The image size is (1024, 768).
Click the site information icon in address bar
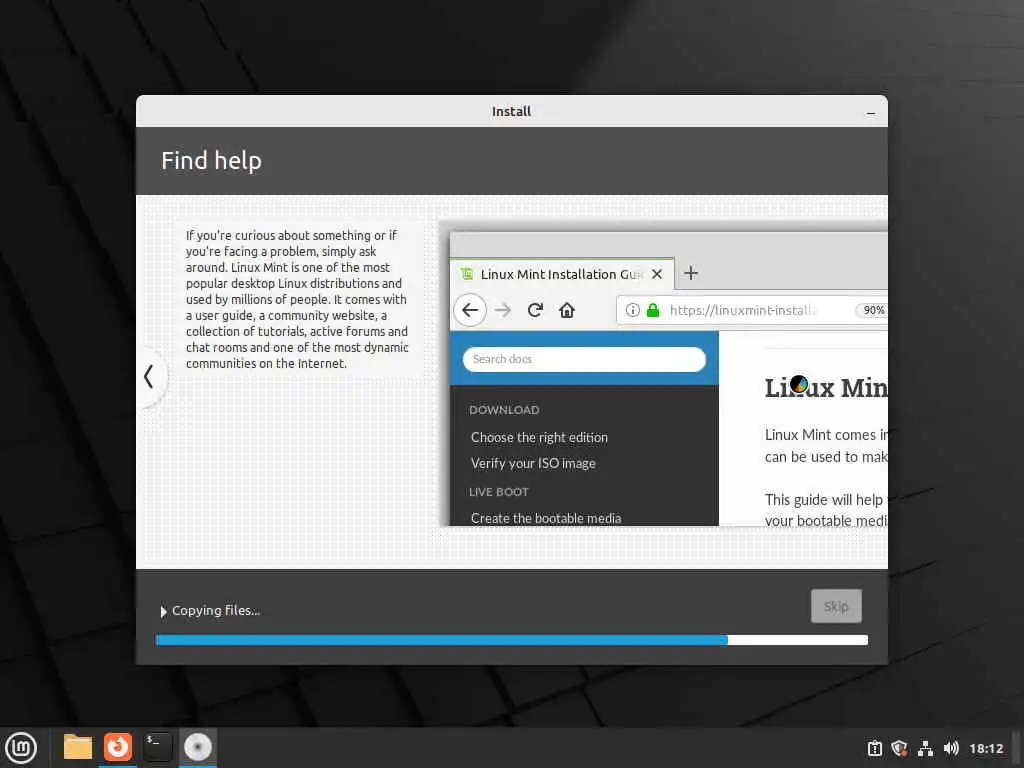pyautogui.click(x=632, y=310)
